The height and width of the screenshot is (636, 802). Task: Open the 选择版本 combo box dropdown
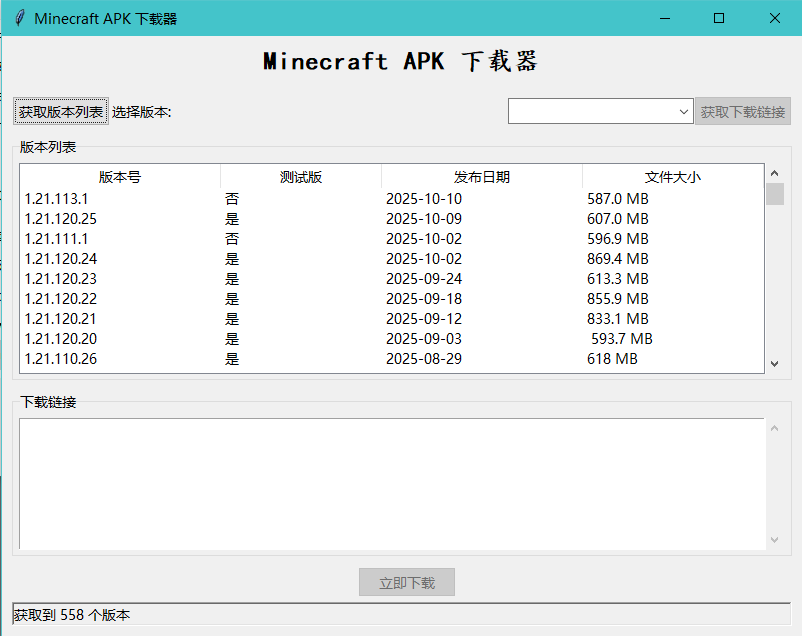684,112
